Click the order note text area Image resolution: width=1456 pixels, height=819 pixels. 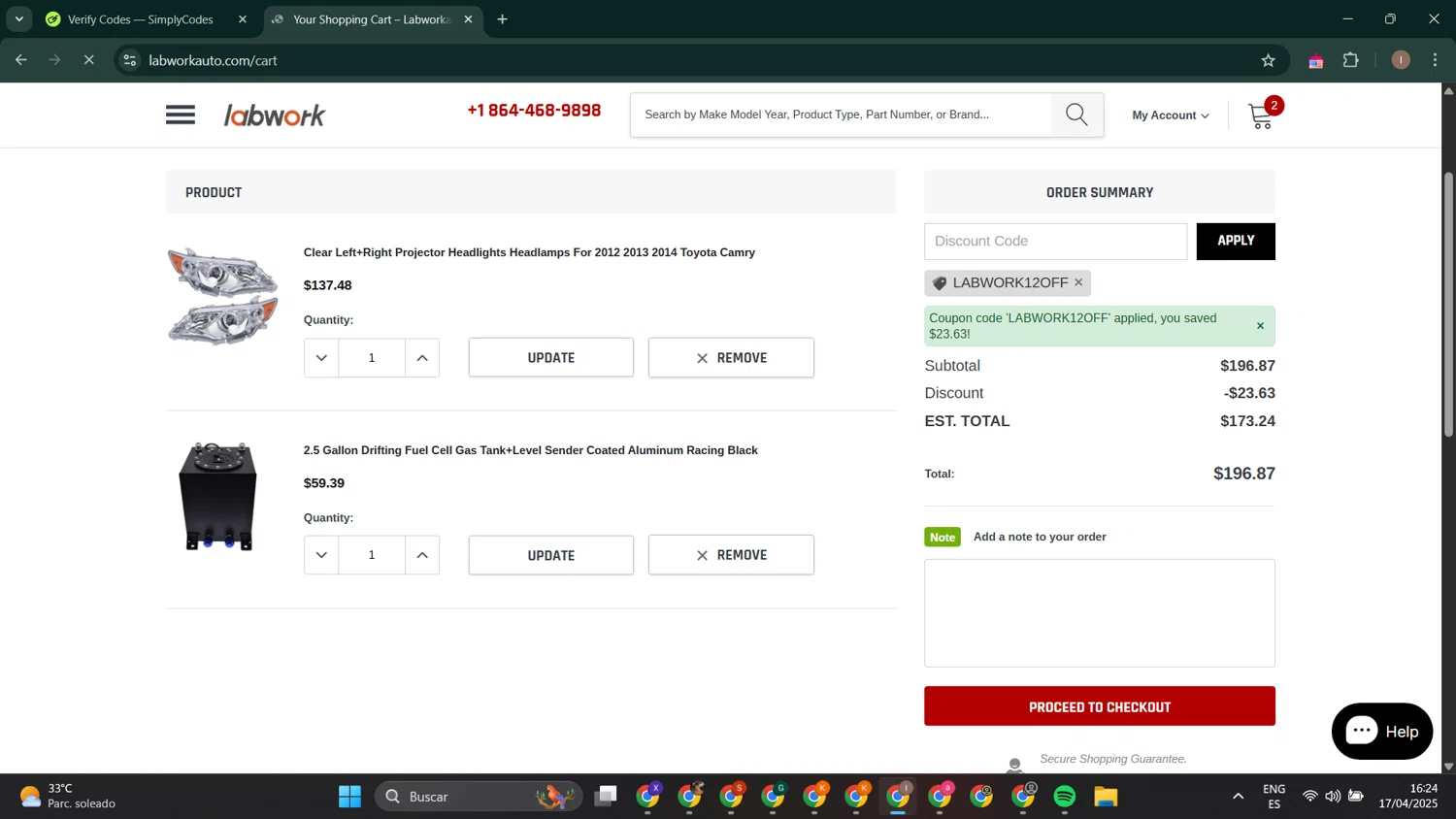[1100, 613]
